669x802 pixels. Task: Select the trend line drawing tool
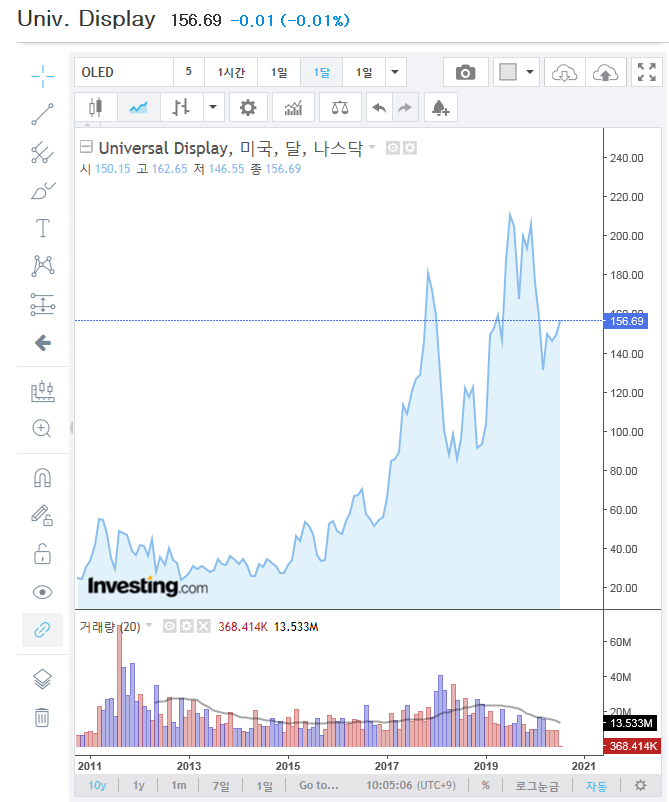point(42,114)
